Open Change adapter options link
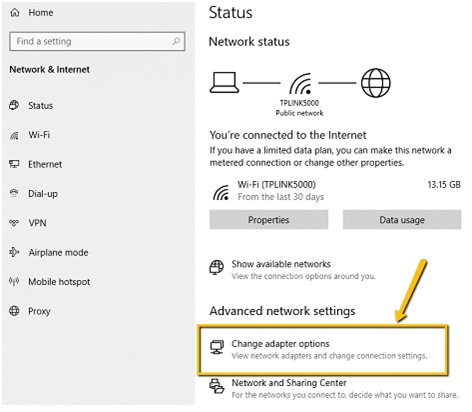The width and height of the screenshot is (472, 412). click(280, 344)
